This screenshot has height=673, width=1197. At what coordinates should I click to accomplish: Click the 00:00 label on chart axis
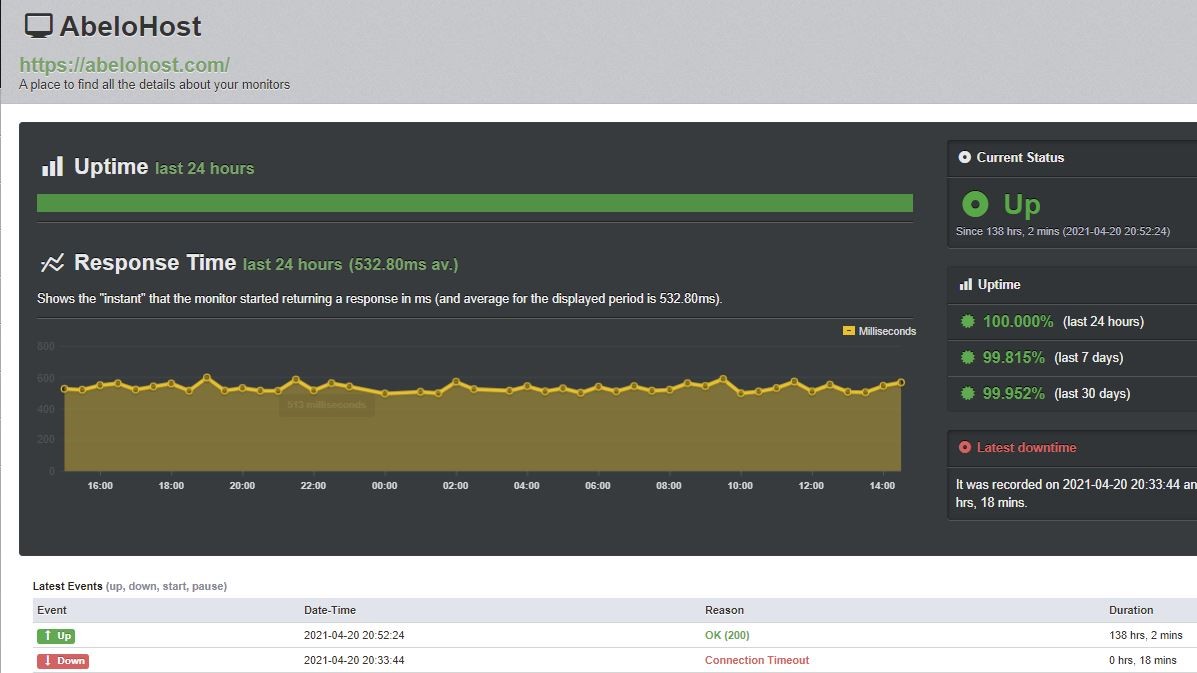pos(384,485)
